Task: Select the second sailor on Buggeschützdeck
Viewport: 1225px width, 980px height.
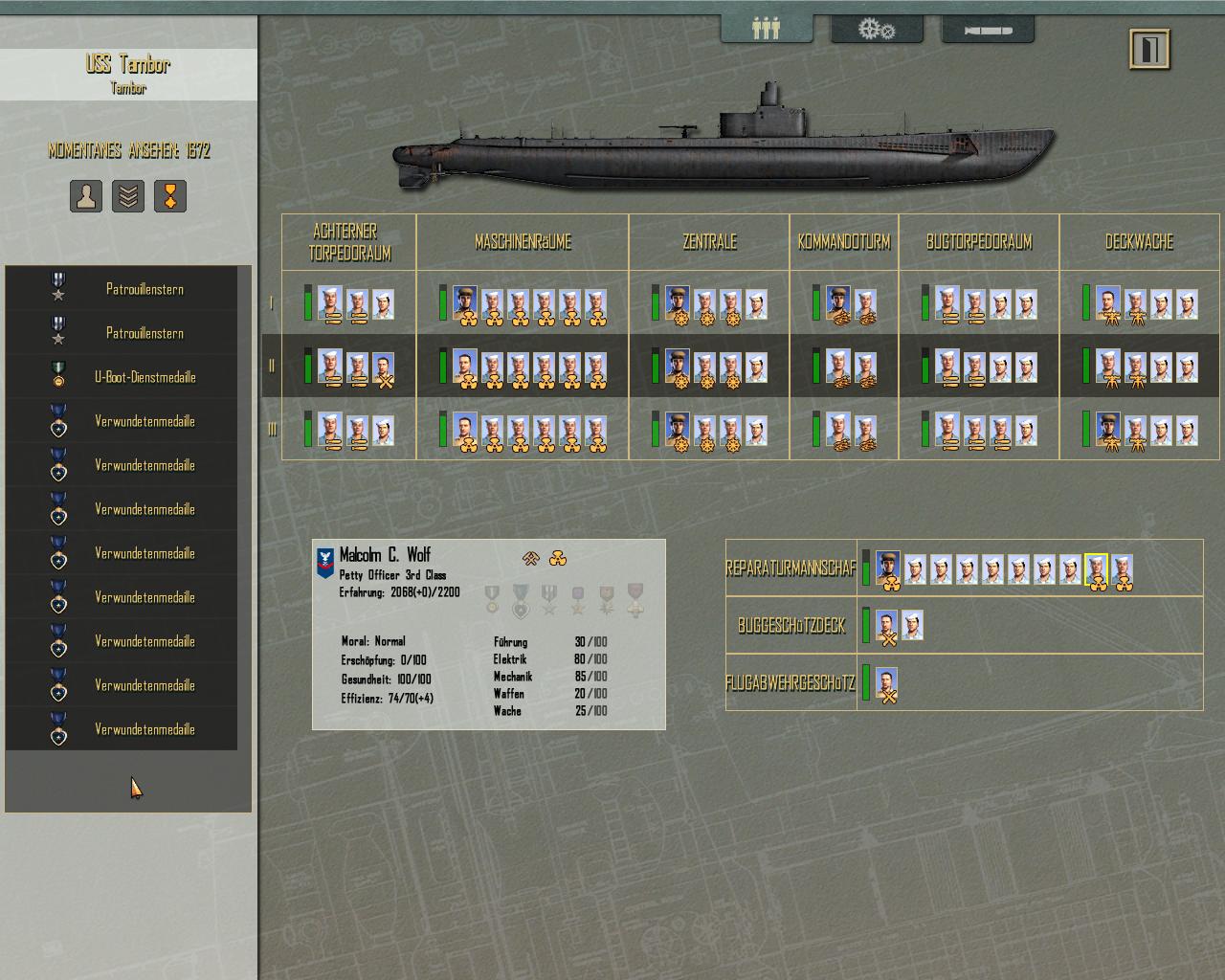Action: (x=913, y=625)
